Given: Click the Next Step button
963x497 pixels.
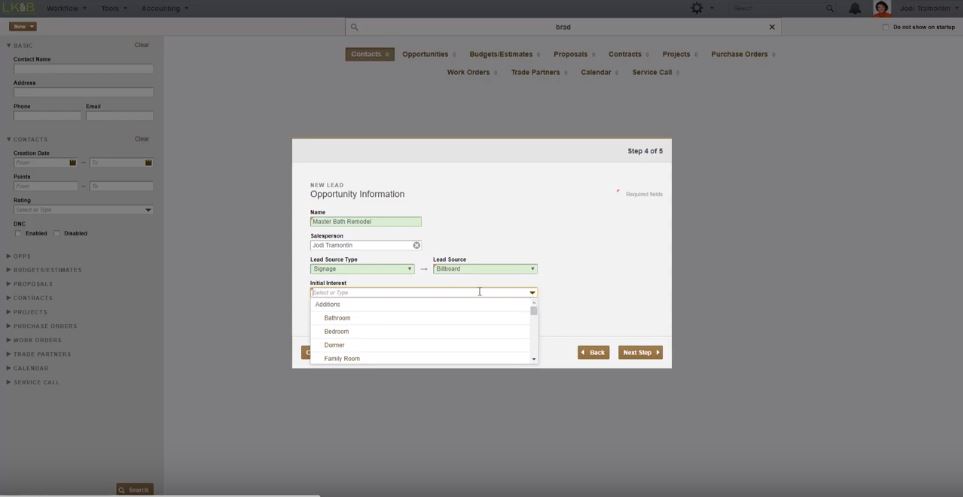Looking at the screenshot, I should pos(640,352).
